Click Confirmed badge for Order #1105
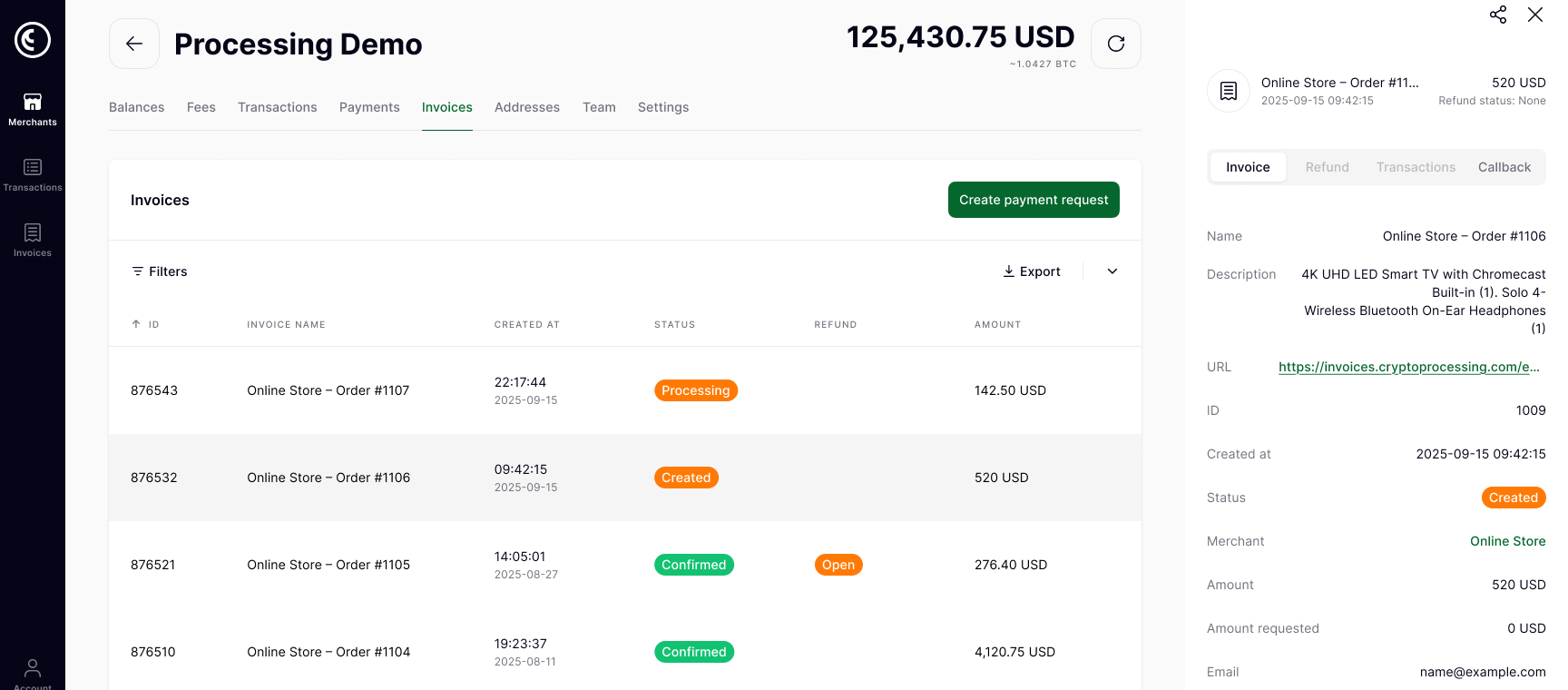Viewport: 1568px width, 690px height. [x=694, y=565]
